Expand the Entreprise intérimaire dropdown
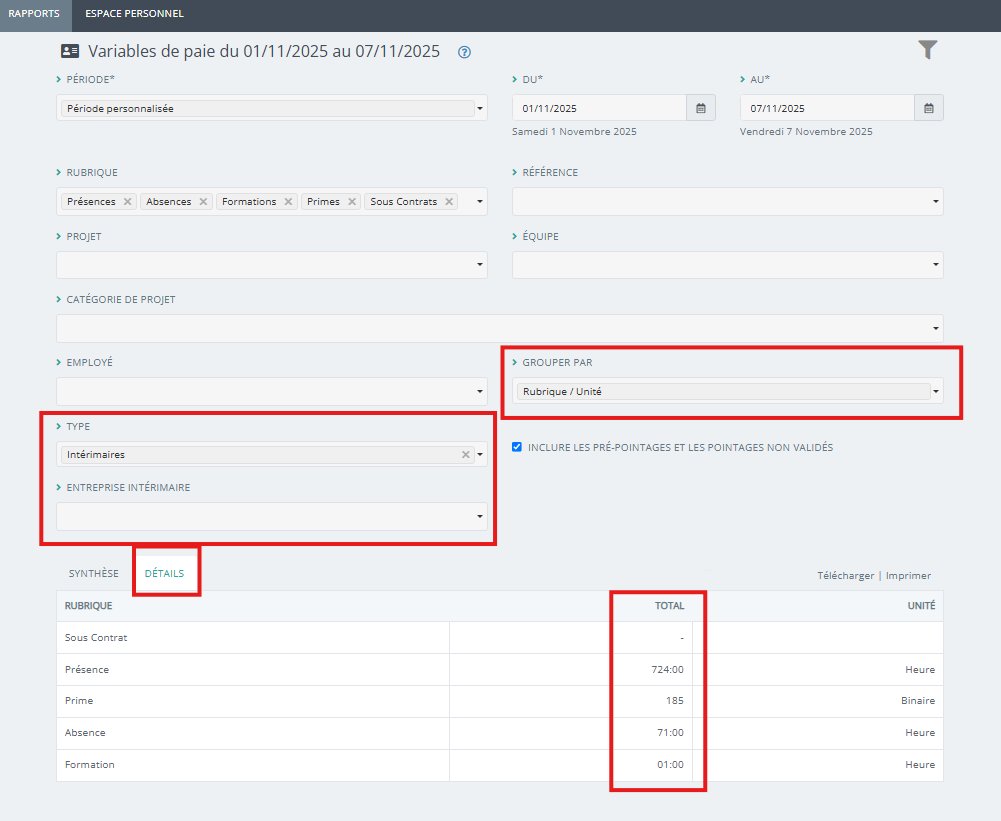 point(480,517)
